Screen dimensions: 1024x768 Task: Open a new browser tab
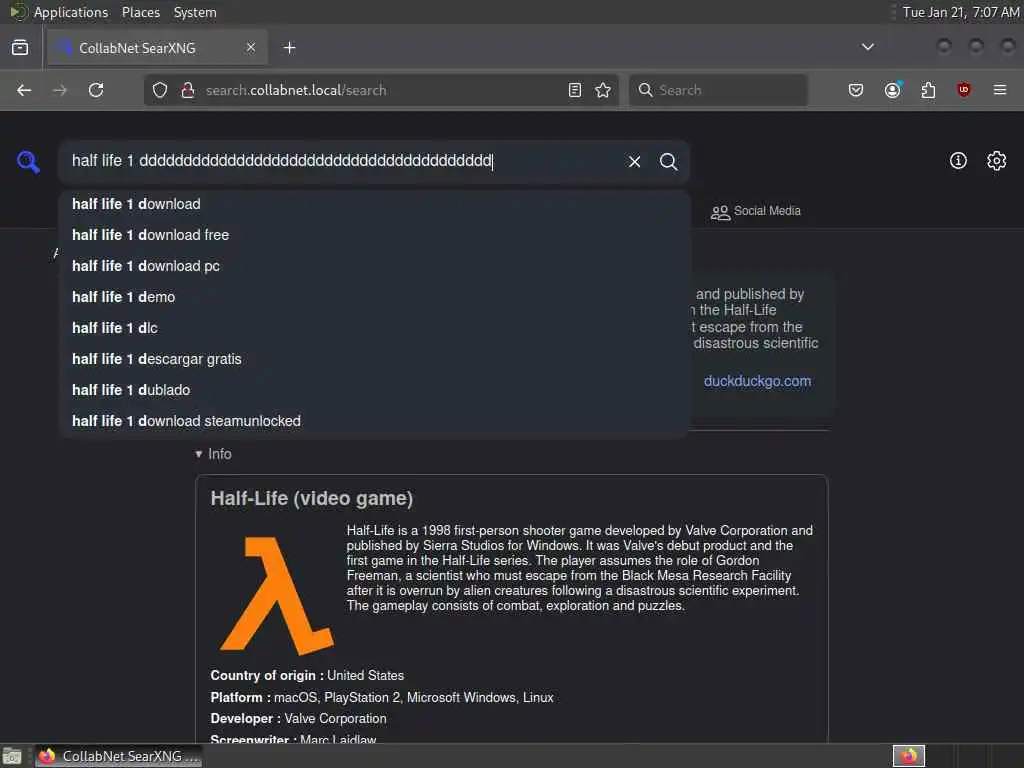[290, 48]
